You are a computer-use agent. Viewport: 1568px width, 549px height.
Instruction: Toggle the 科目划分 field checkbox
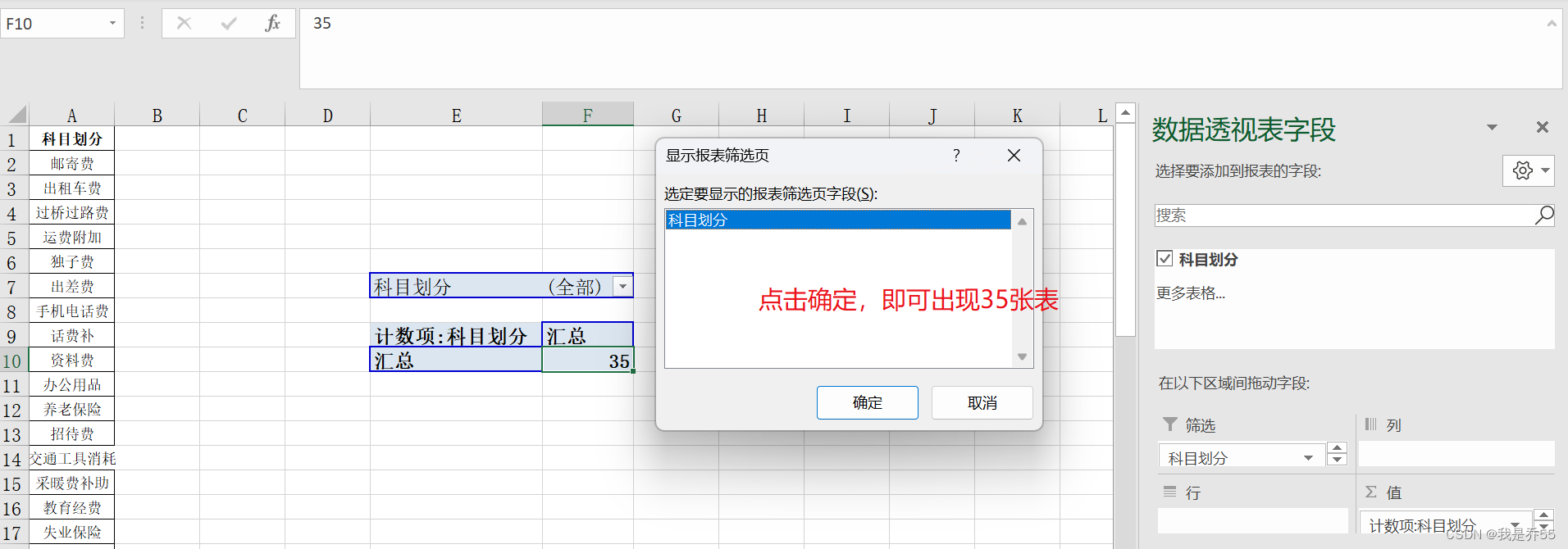[x=1165, y=259]
